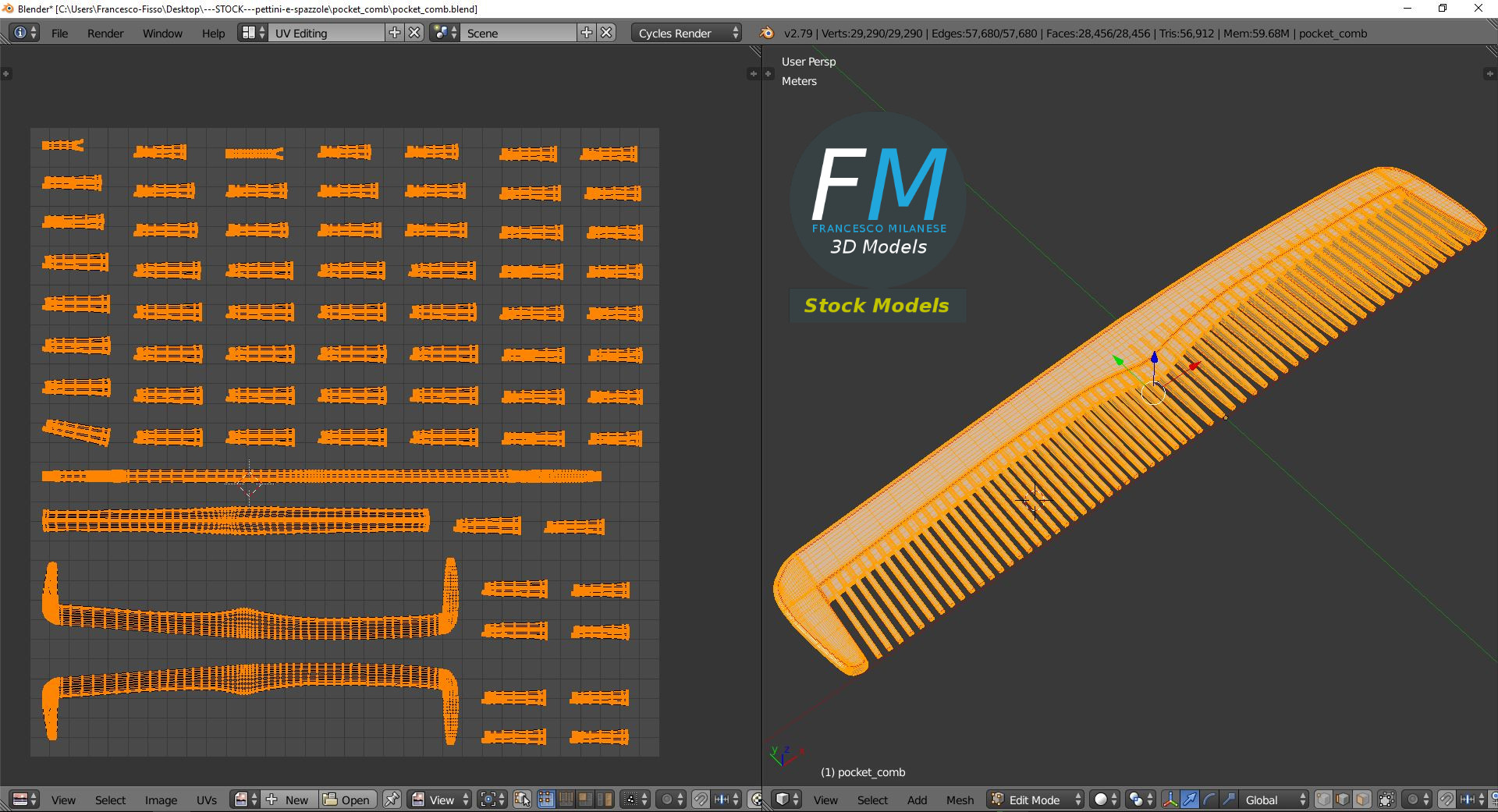
Task: Expand the Cycles Render engine dropdown
Action: 686,33
